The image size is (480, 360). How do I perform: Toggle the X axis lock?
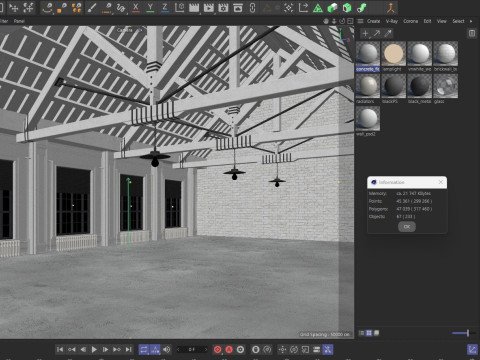coord(136,7)
